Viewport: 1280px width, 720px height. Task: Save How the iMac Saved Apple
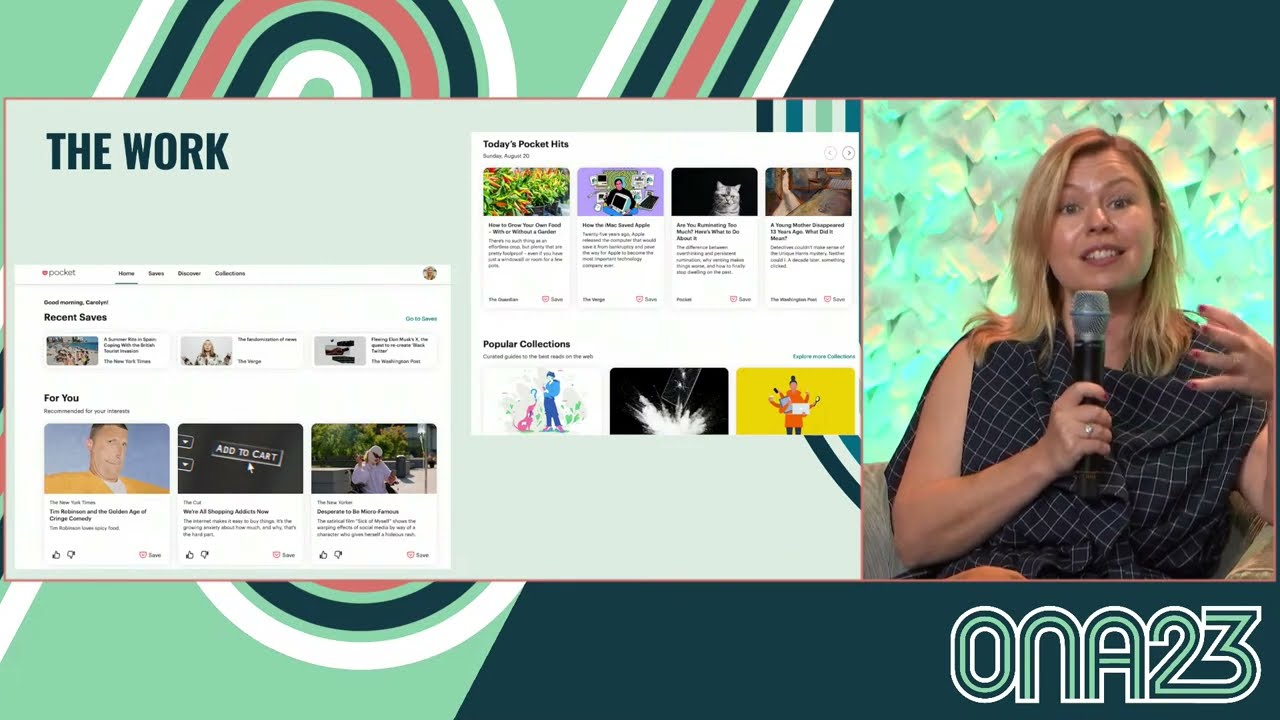tap(647, 299)
